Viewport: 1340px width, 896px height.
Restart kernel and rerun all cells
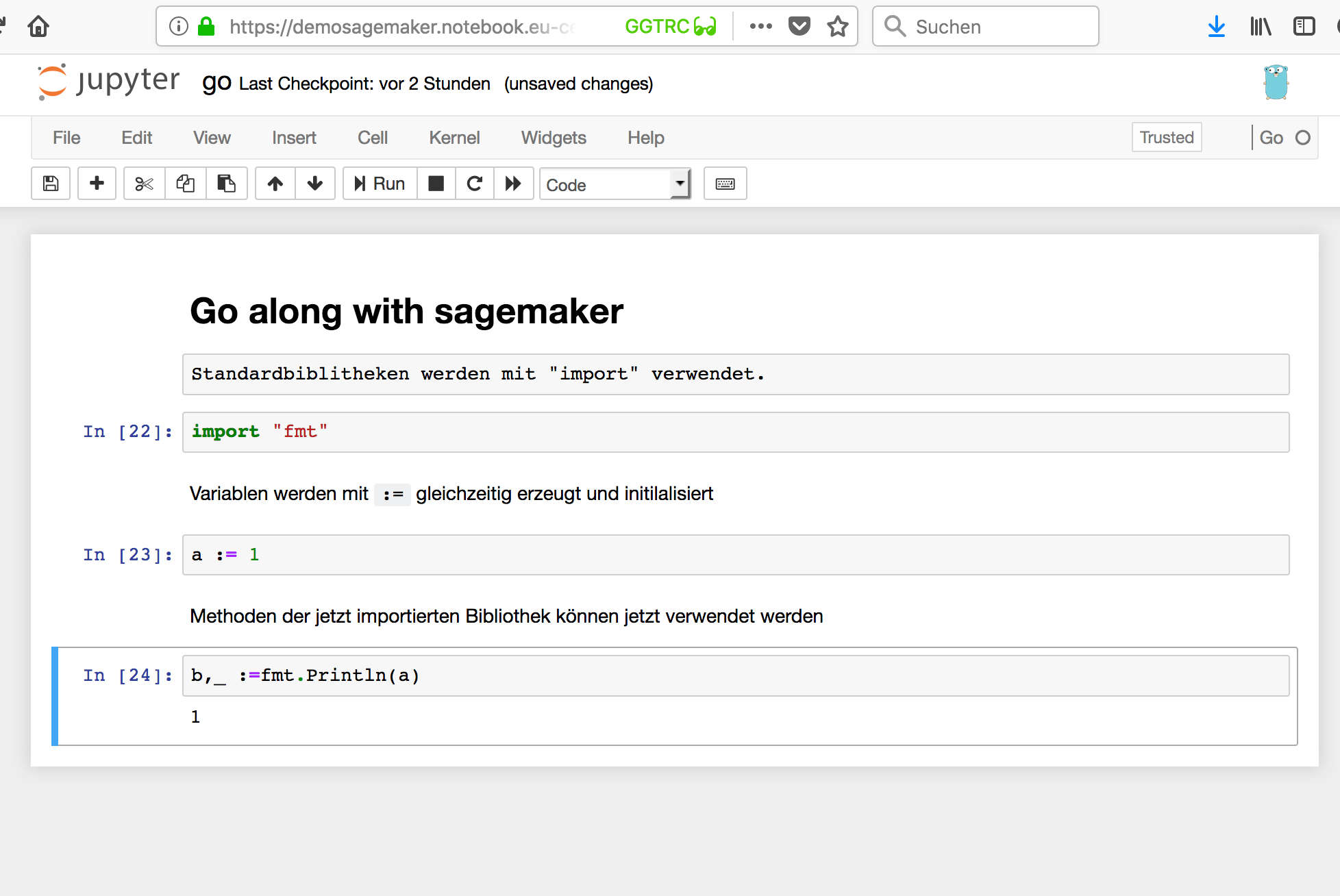[513, 184]
